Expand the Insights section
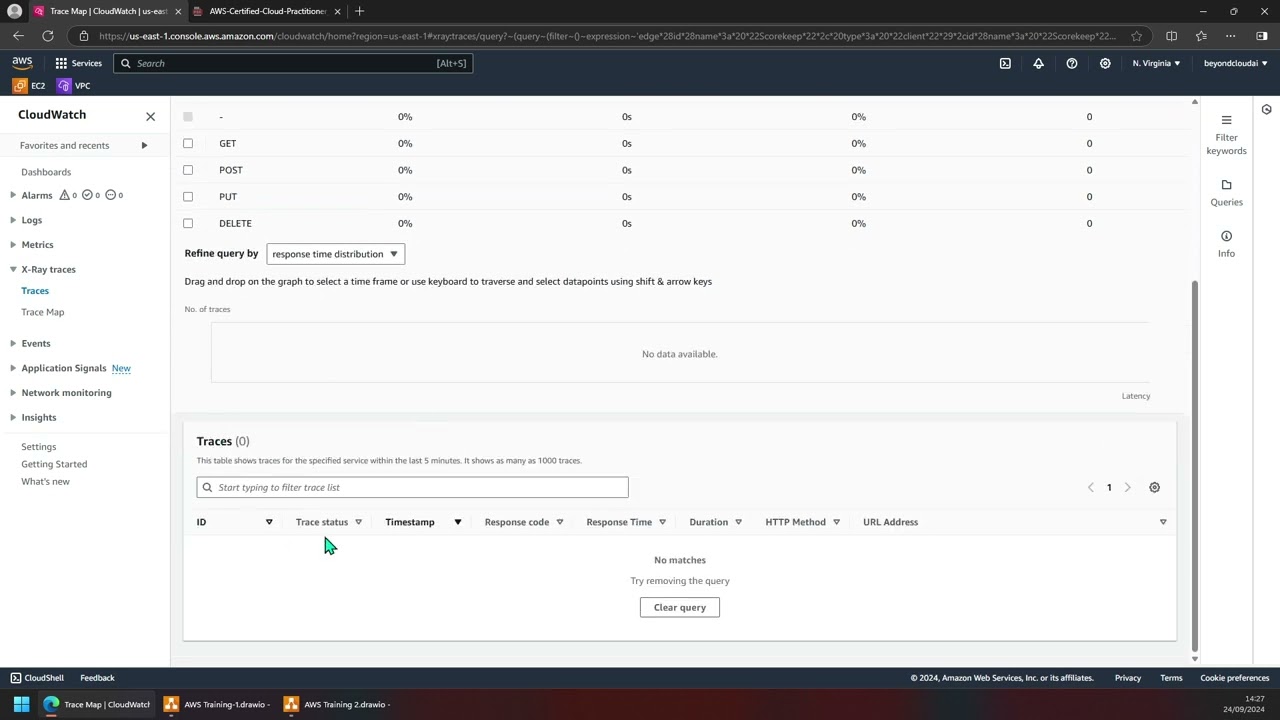Image resolution: width=1280 pixels, height=720 pixels. pyautogui.click(x=13, y=417)
